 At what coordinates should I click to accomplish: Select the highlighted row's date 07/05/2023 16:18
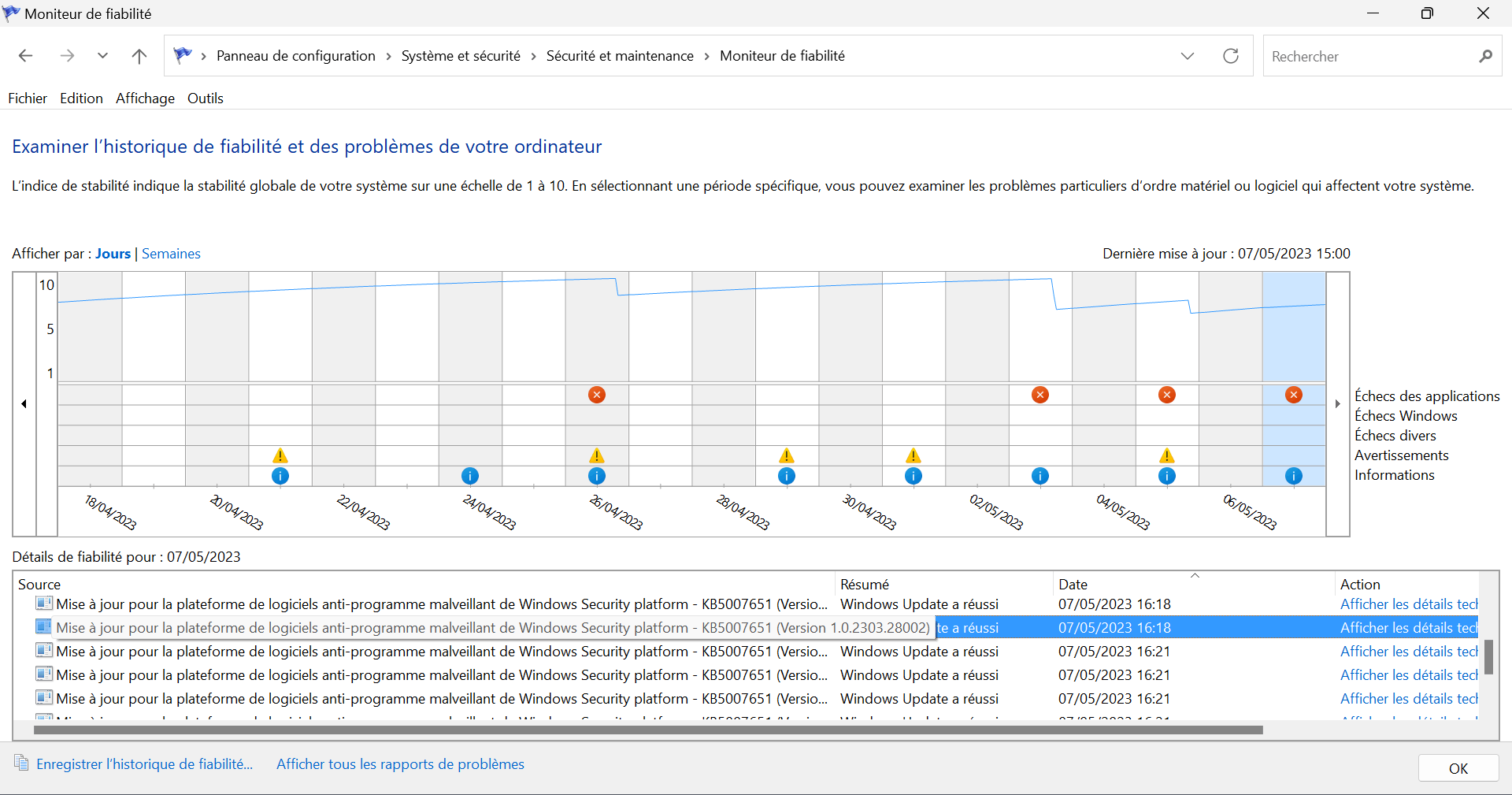click(1114, 628)
